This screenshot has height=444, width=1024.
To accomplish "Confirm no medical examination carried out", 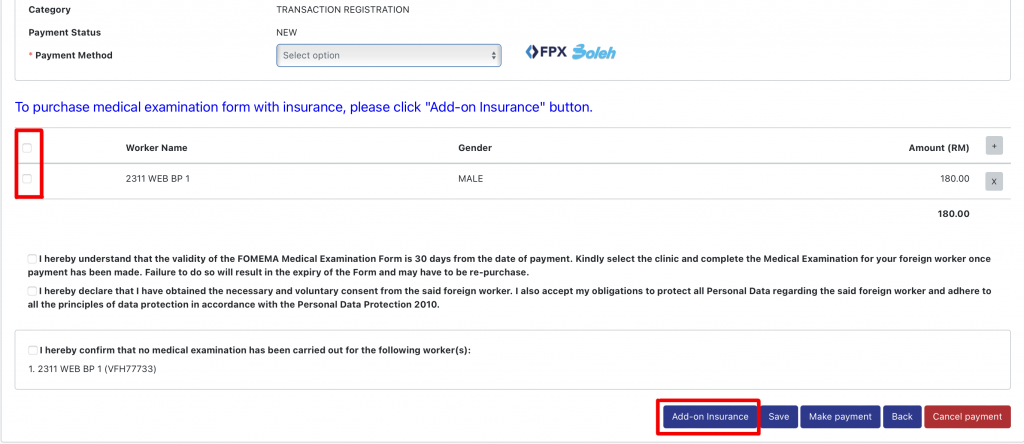I will pyautogui.click(x=34, y=350).
